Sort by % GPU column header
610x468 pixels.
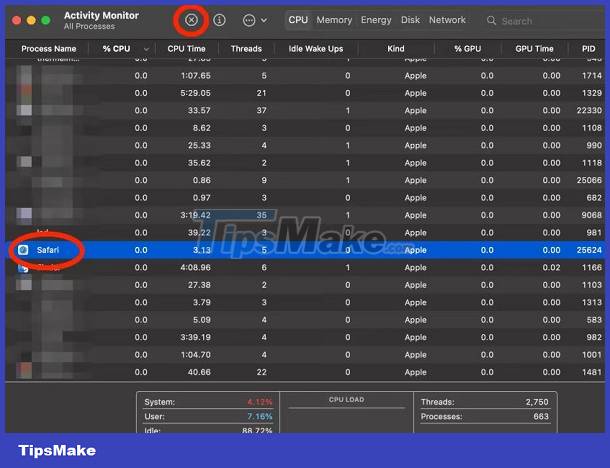click(468, 49)
